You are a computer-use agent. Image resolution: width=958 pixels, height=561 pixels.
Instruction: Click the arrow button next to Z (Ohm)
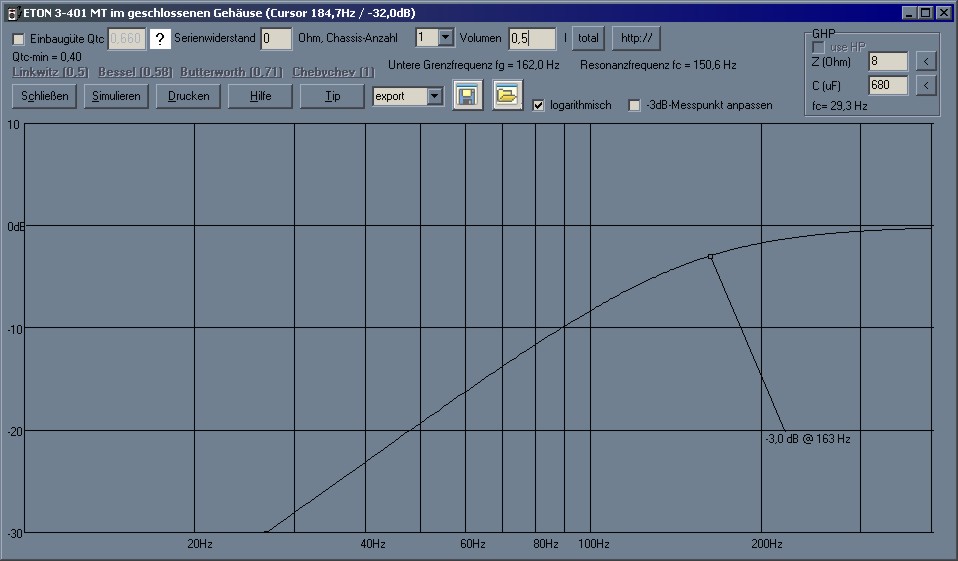(926, 61)
